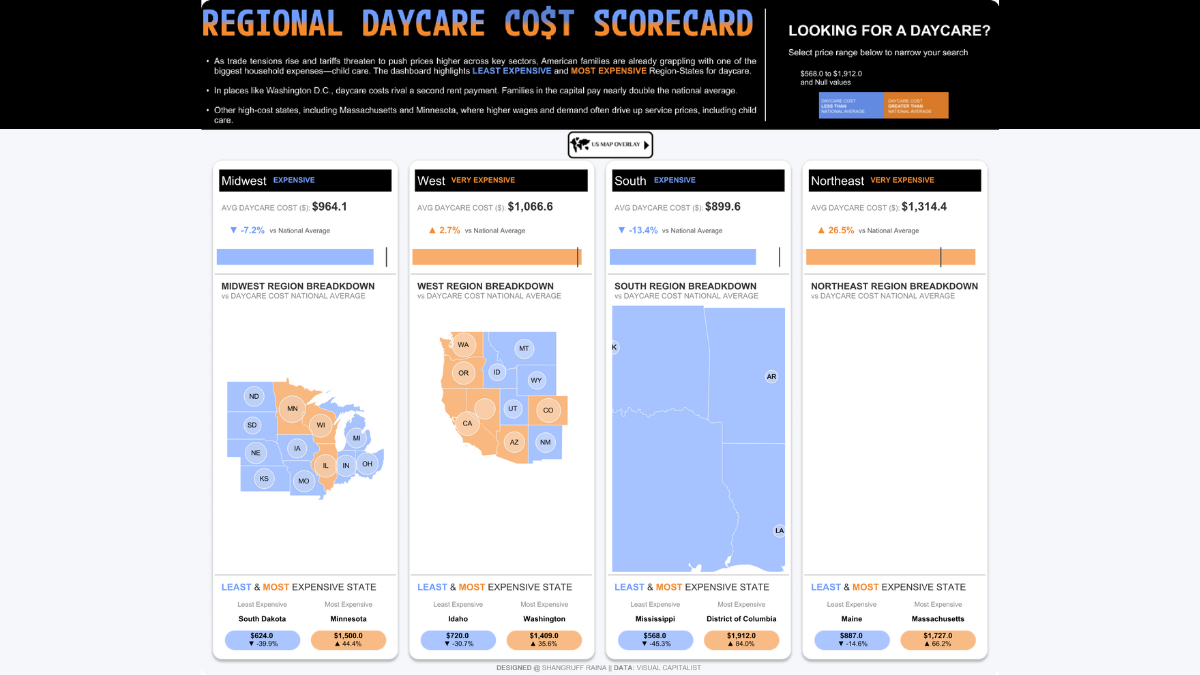Select the LA marker on the South map
This screenshot has height=675, width=1200.
[779, 531]
